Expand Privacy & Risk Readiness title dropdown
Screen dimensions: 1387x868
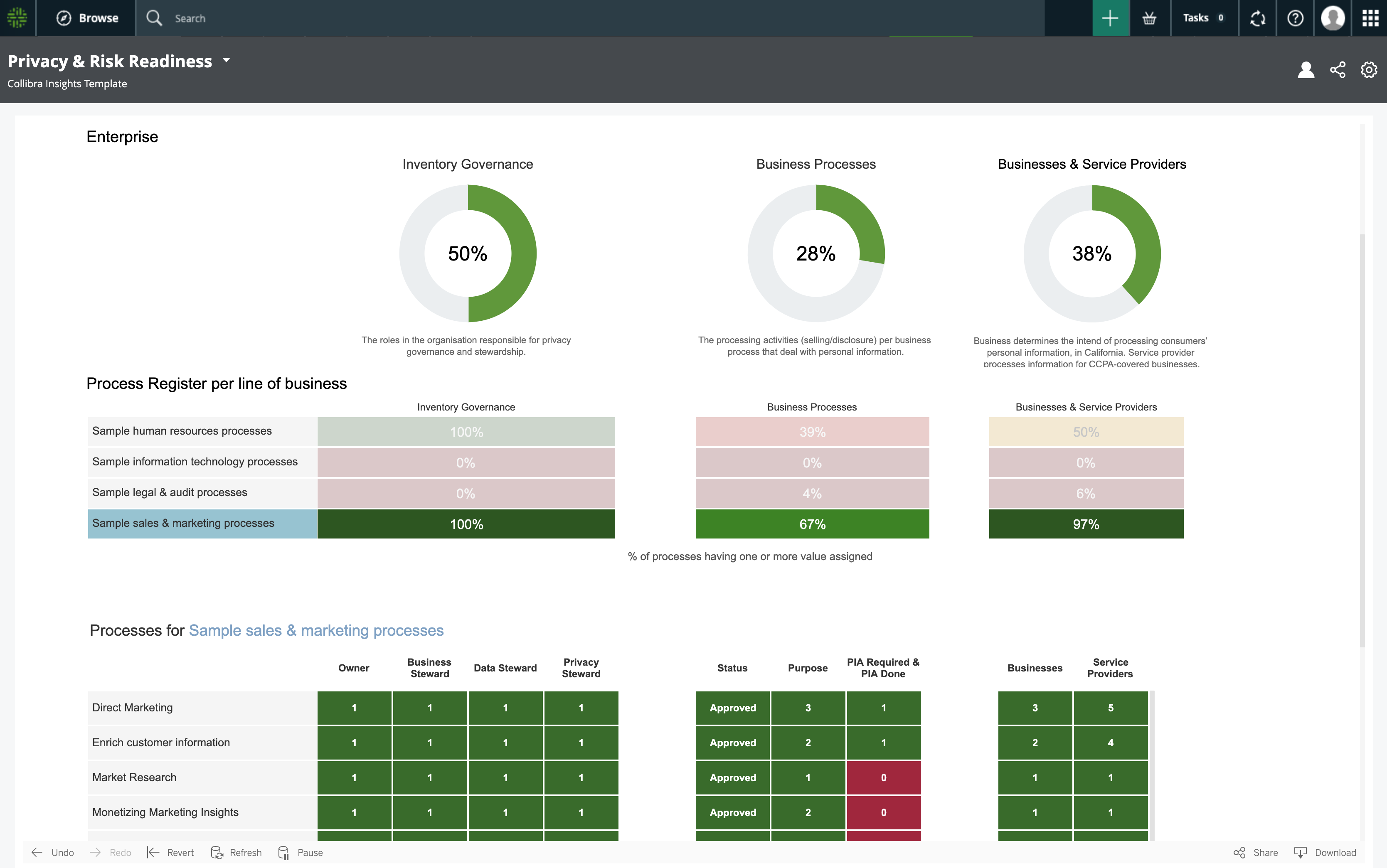[x=226, y=60]
